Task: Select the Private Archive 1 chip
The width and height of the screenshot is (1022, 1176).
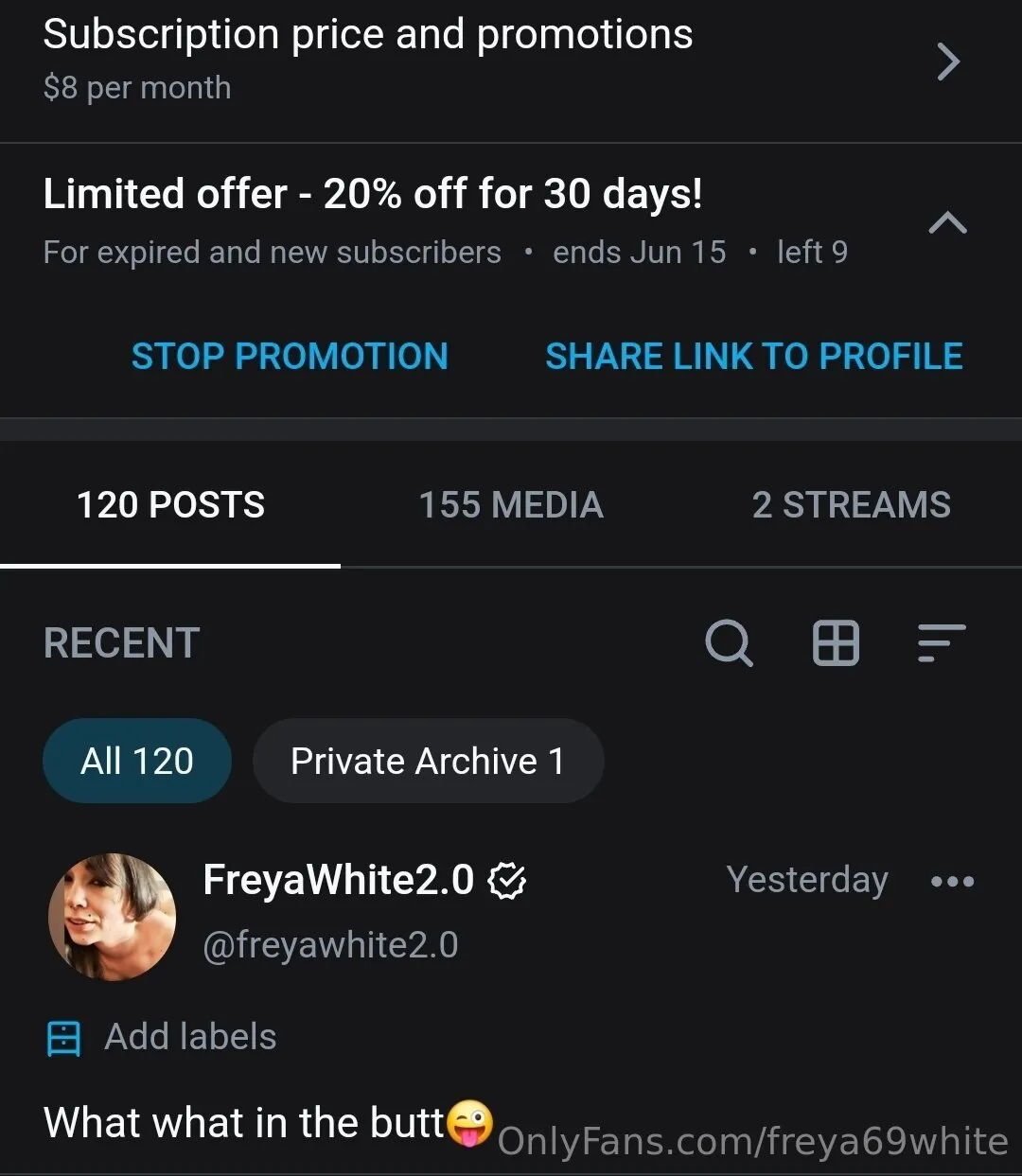Action: (x=428, y=761)
